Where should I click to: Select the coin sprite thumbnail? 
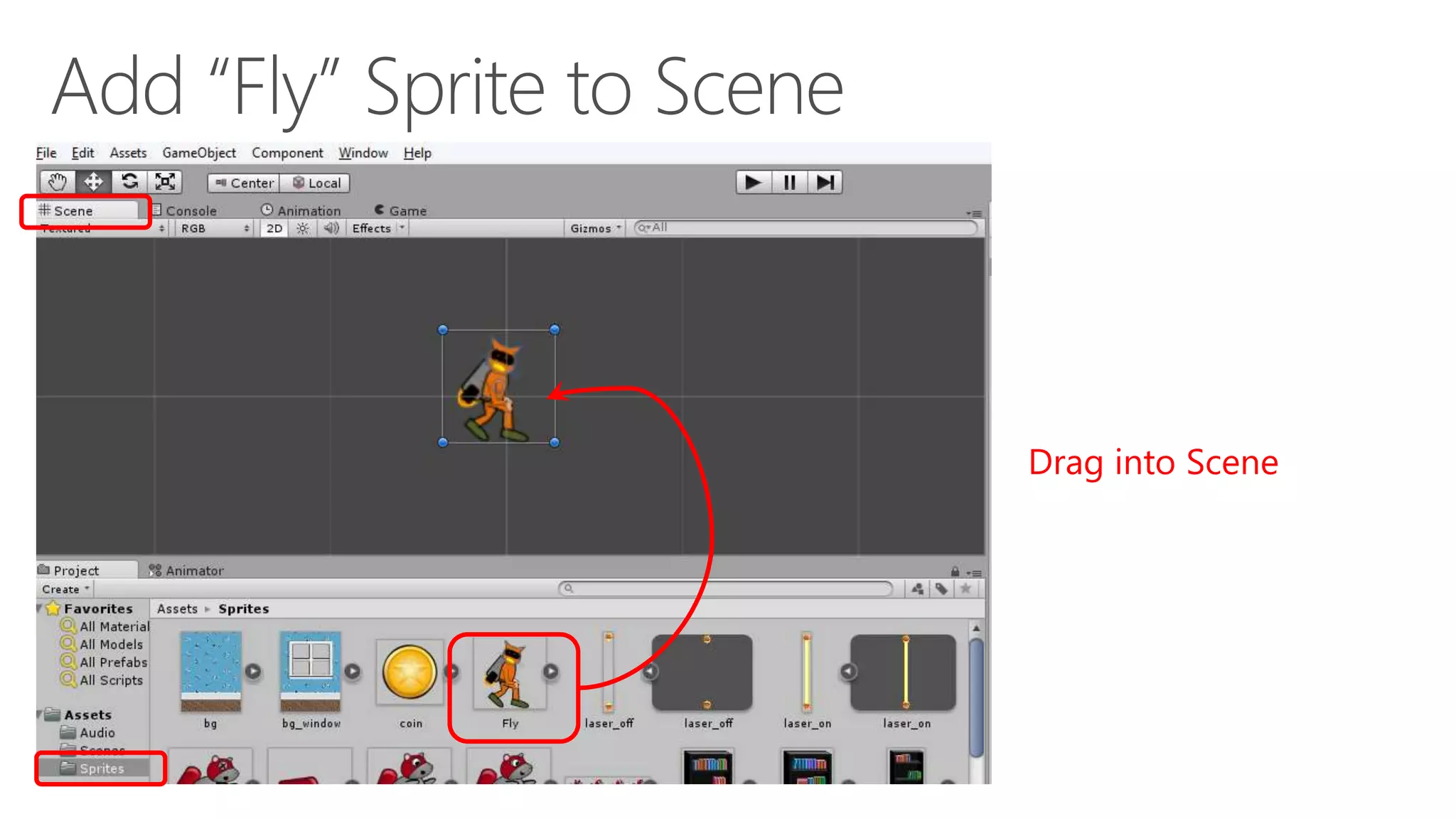410,672
